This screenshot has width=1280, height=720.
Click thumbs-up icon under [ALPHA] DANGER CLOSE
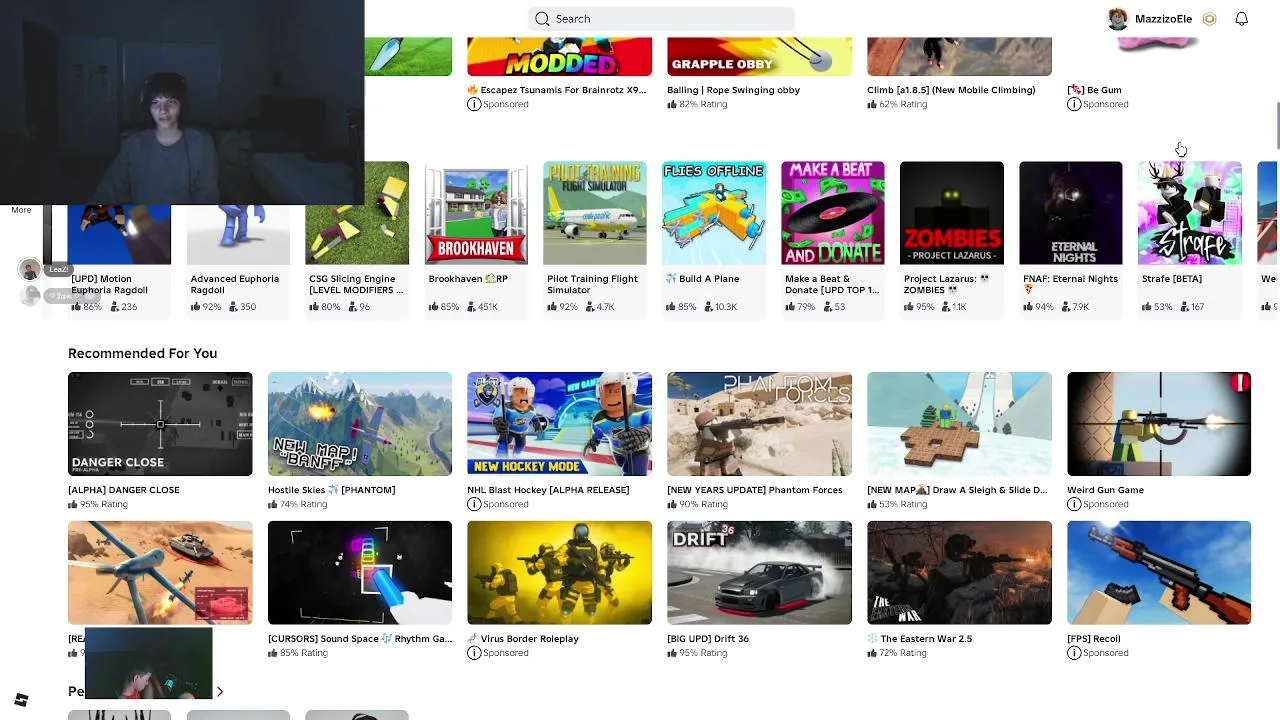[x=74, y=504]
